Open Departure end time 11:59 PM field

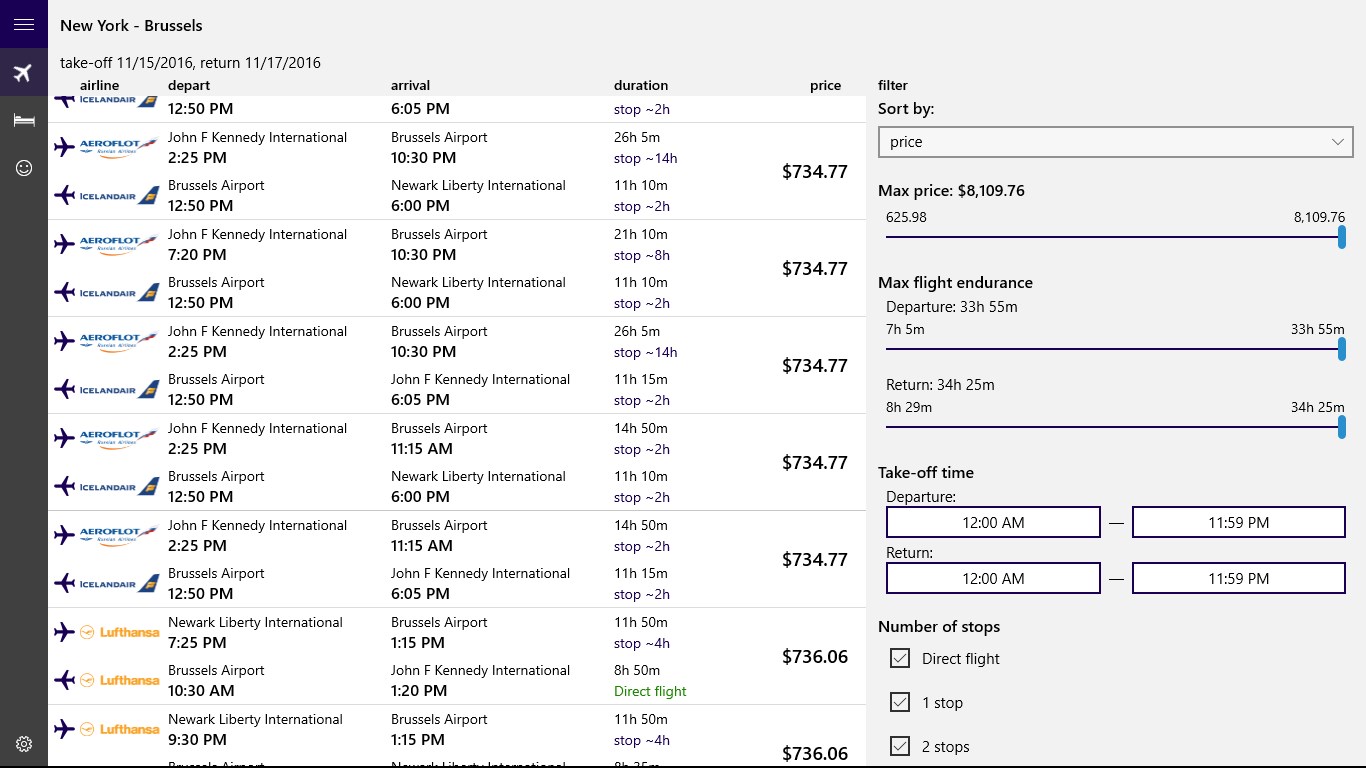[x=1238, y=522]
